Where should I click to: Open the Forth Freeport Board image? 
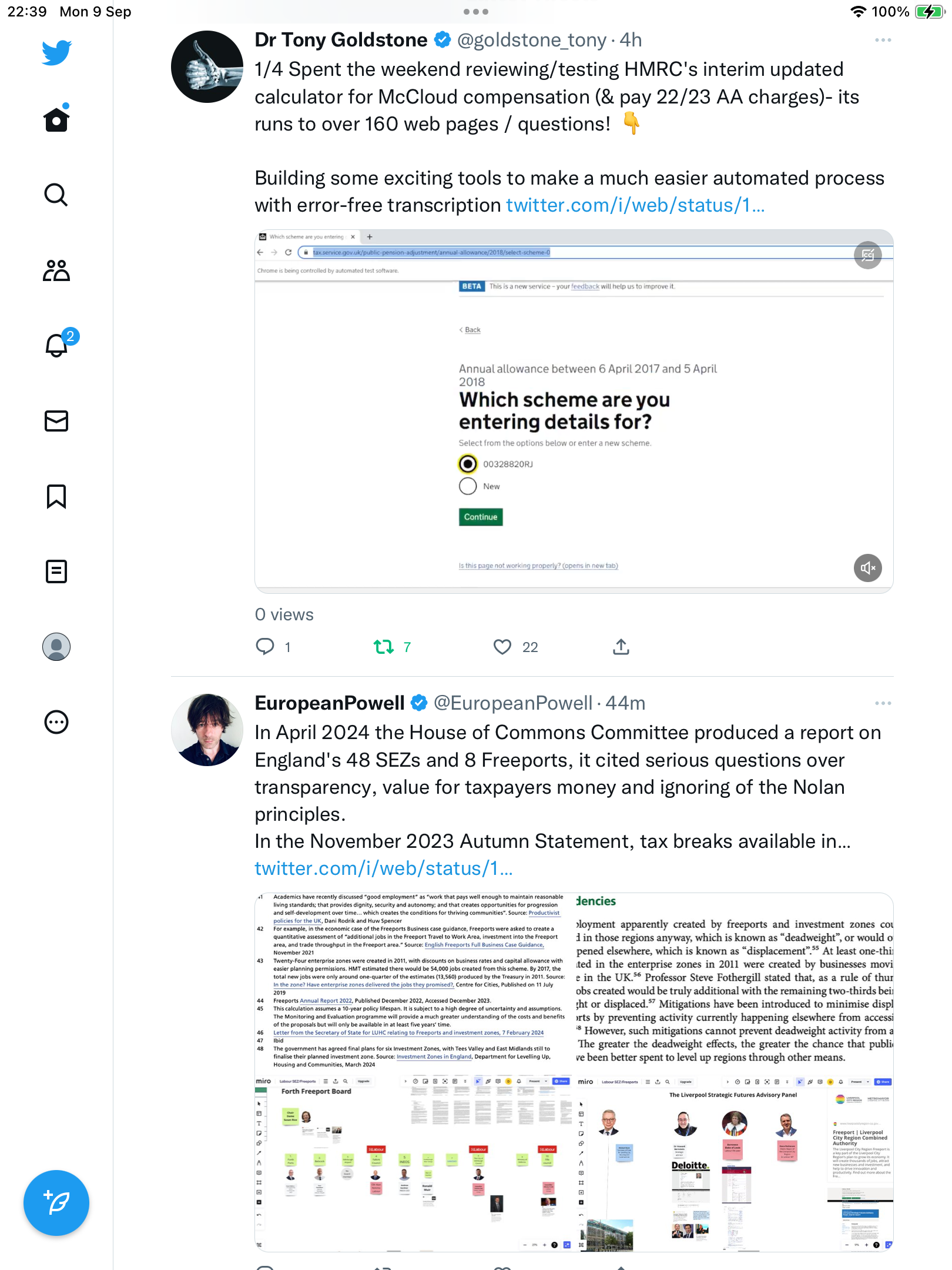(414, 1163)
